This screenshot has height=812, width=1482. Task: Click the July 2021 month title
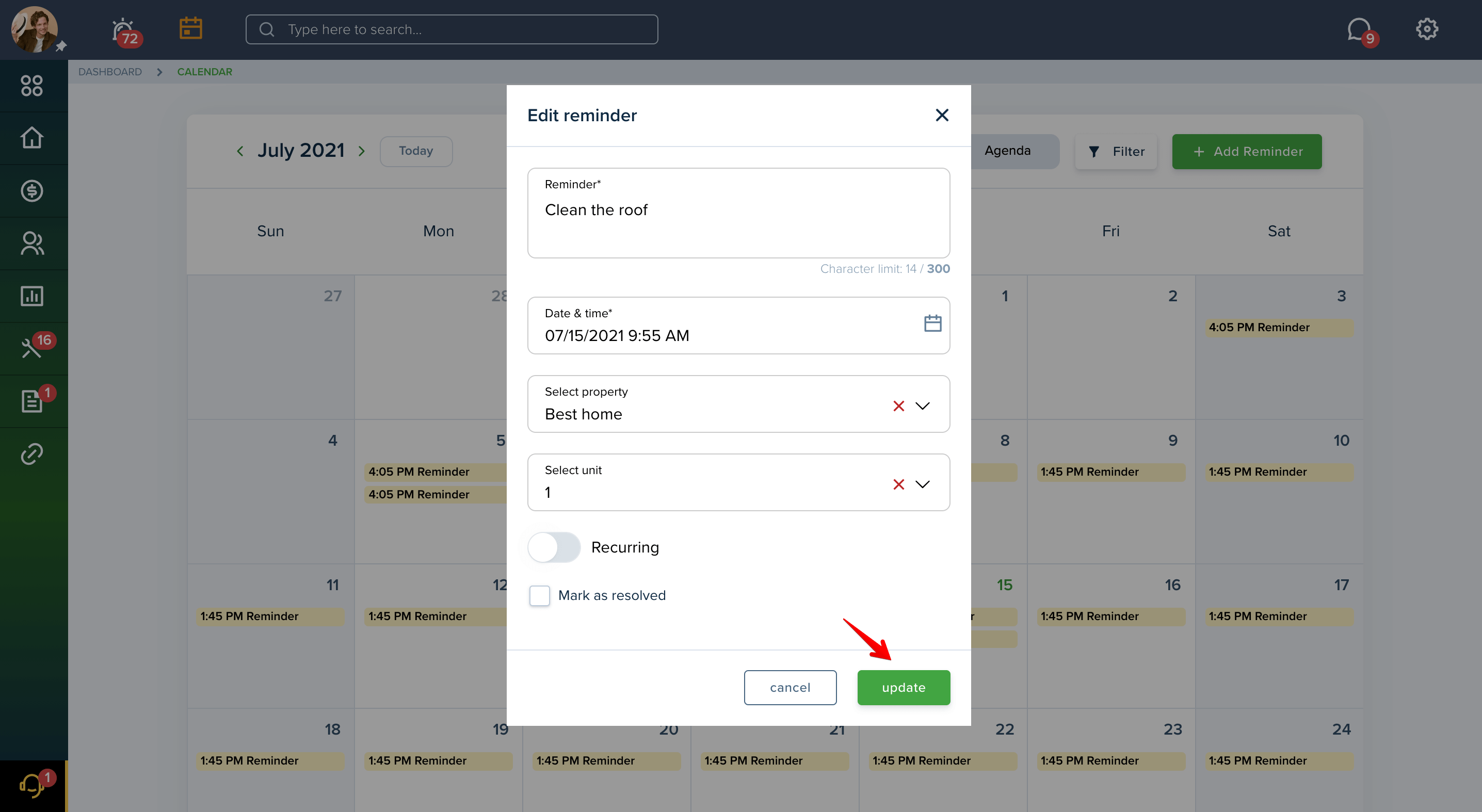(301, 151)
